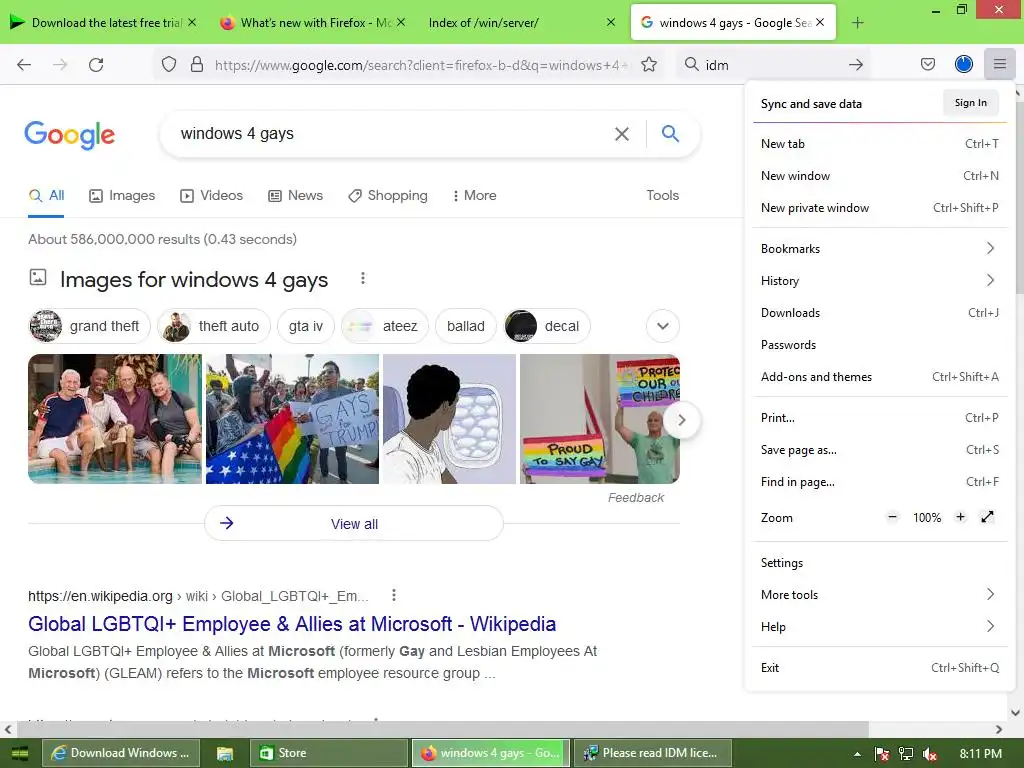Image resolution: width=1024 pixels, height=768 pixels.
Task: Click the network tray icon
Action: click(x=906, y=753)
